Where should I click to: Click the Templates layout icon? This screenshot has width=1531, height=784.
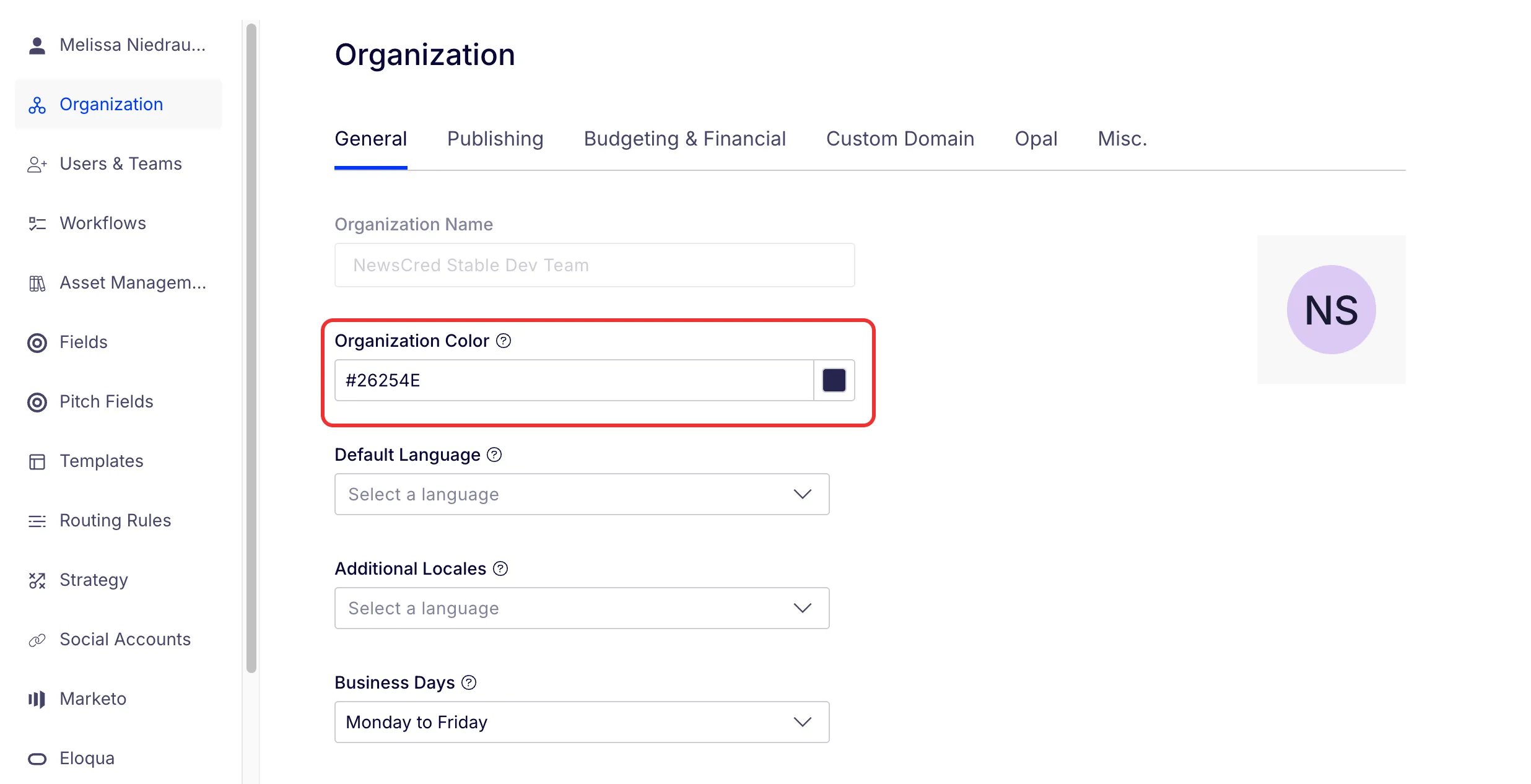37,461
